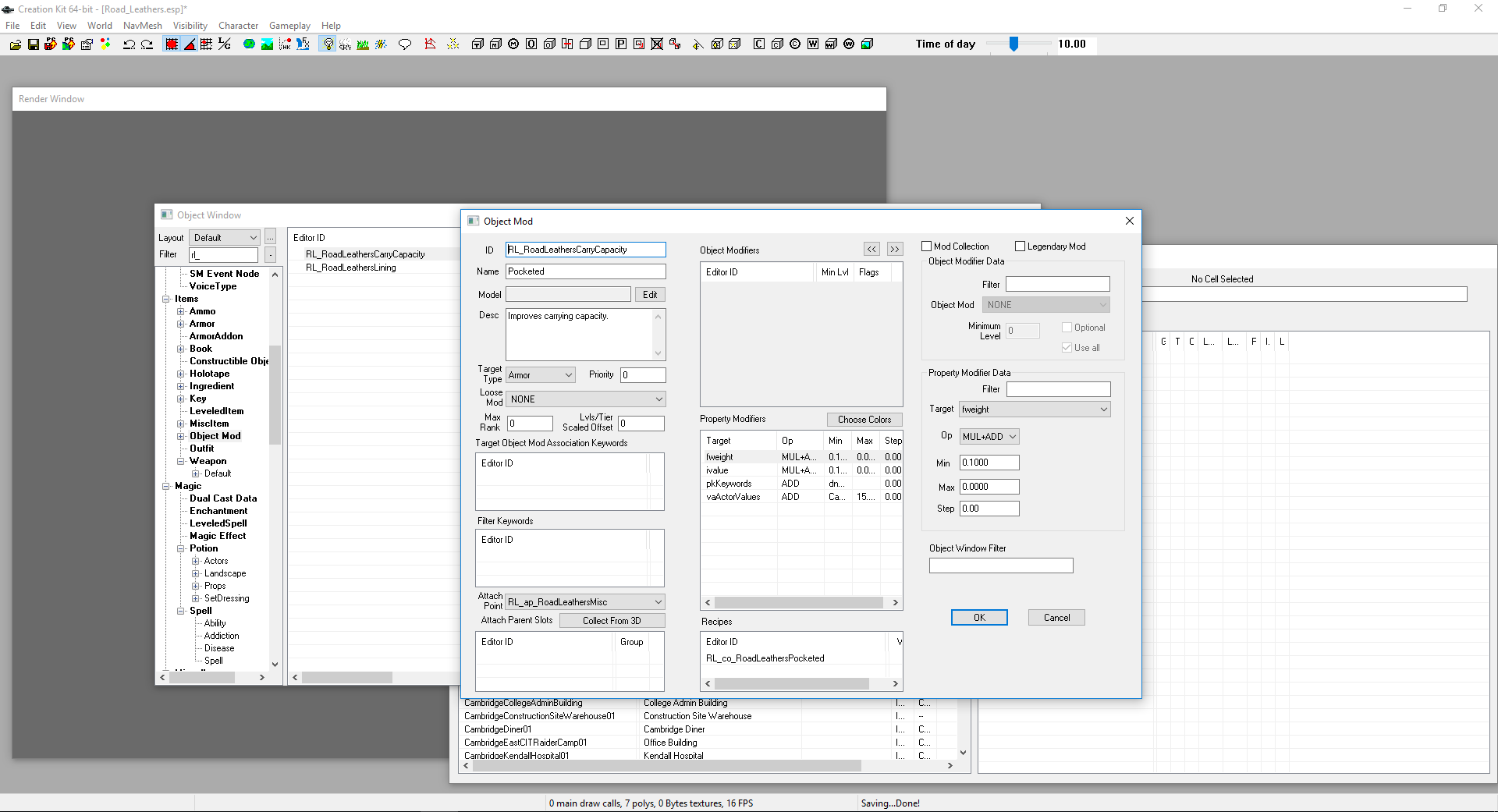Image resolution: width=1498 pixels, height=812 pixels.
Task: Check the Legendary Mod checkbox
Action: tap(1020, 246)
